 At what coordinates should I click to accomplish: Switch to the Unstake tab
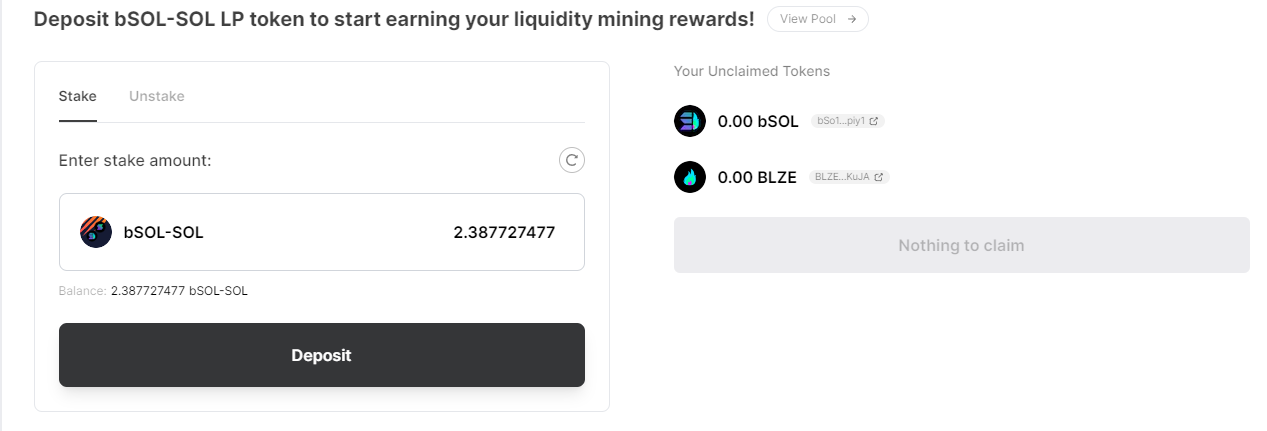pos(157,96)
